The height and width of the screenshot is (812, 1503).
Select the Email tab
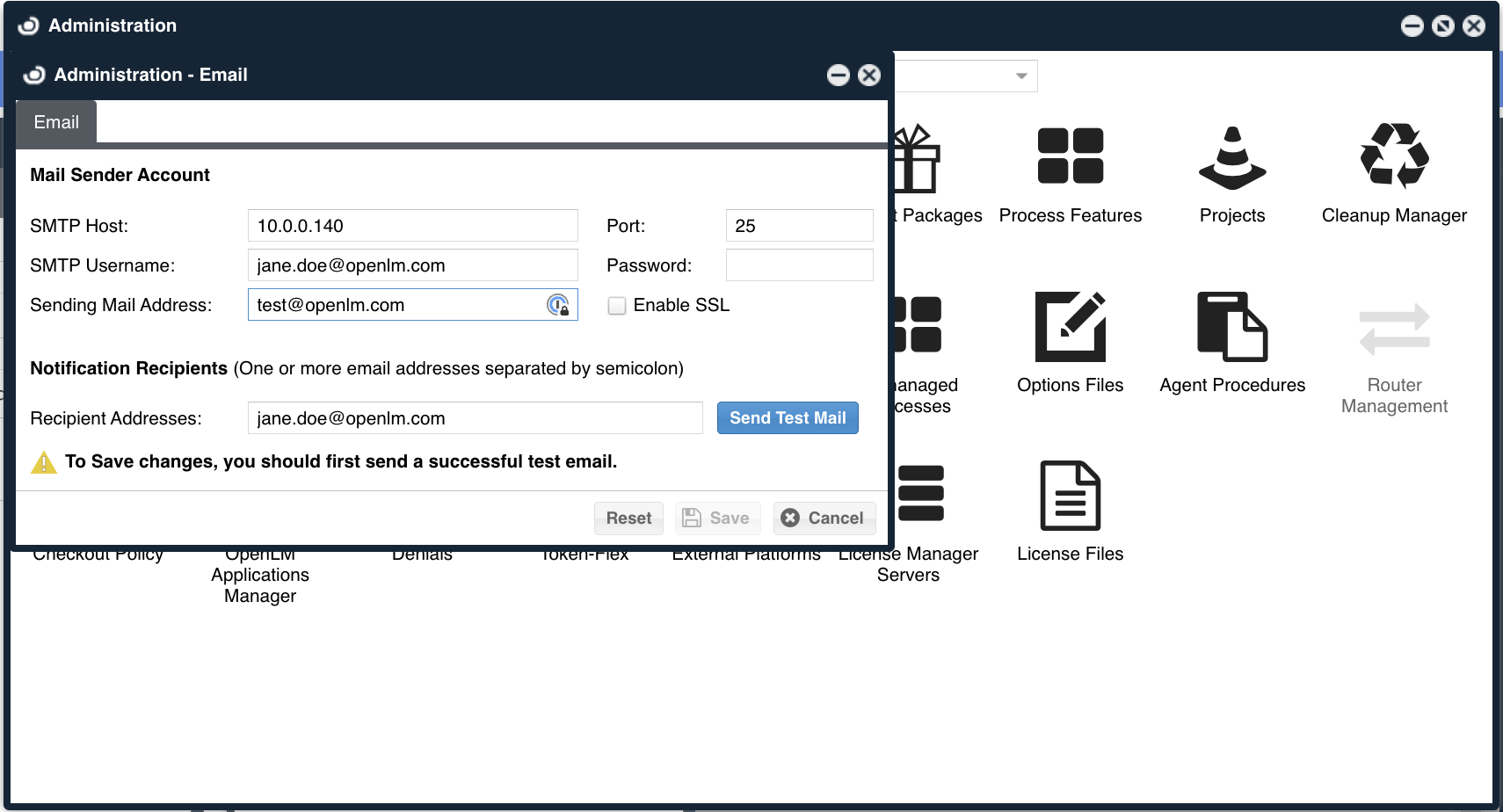coord(56,122)
